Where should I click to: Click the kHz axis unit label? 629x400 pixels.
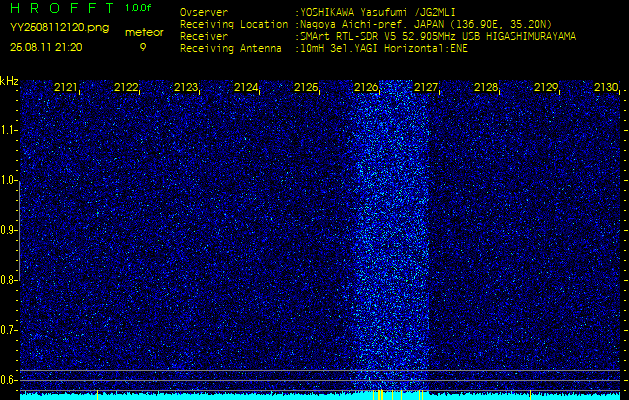click(x=9, y=81)
